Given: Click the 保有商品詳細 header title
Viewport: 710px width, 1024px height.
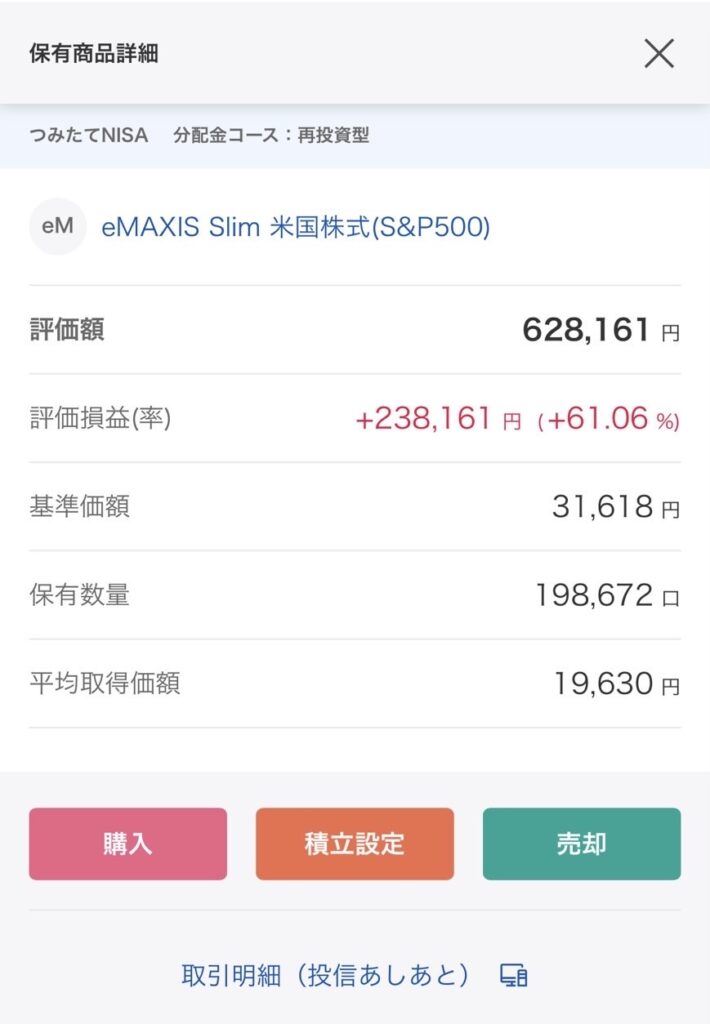Looking at the screenshot, I should (94, 54).
